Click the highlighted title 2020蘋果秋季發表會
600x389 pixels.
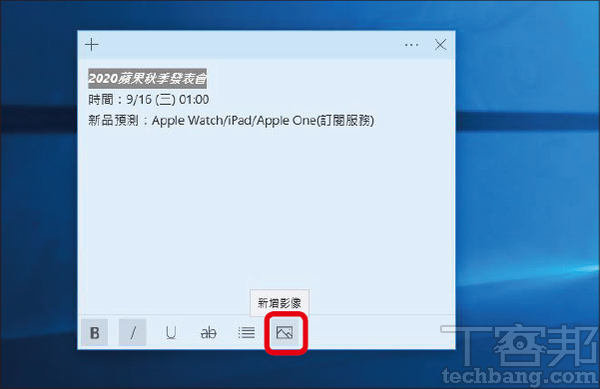(x=147, y=79)
